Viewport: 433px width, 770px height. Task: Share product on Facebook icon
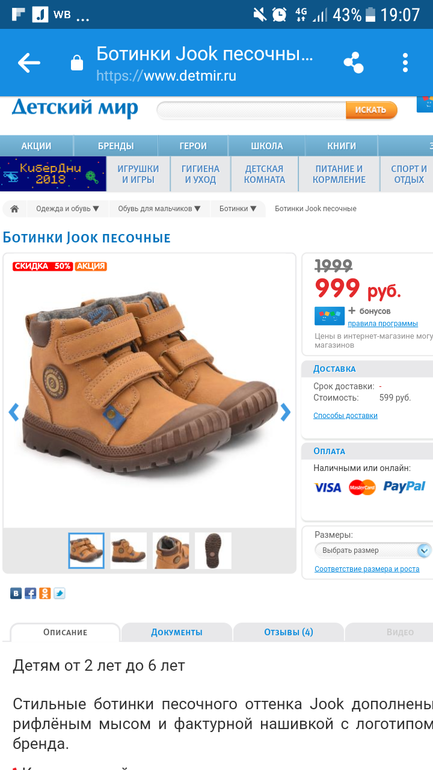[x=30, y=593]
